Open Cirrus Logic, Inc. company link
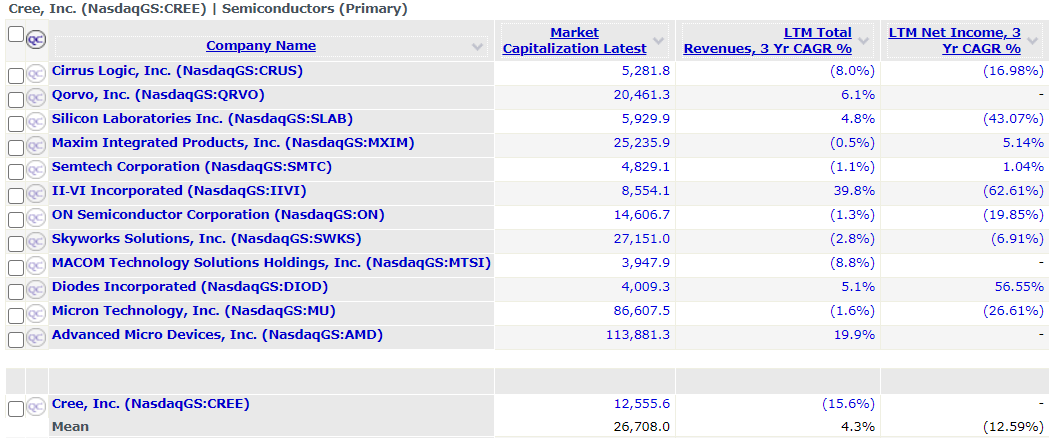This screenshot has width=1049, height=444. (x=177, y=70)
